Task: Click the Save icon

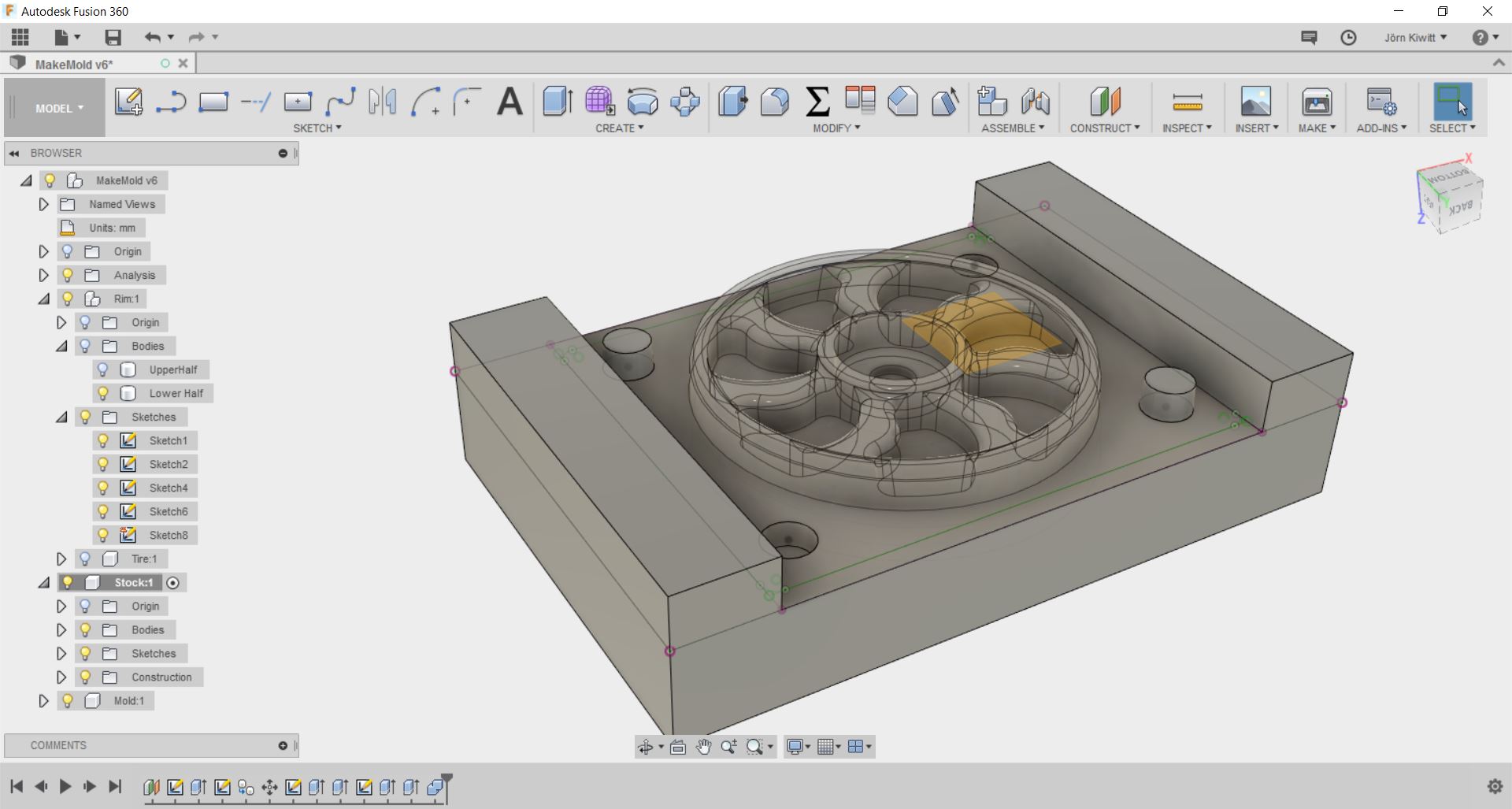Action: tap(113, 38)
